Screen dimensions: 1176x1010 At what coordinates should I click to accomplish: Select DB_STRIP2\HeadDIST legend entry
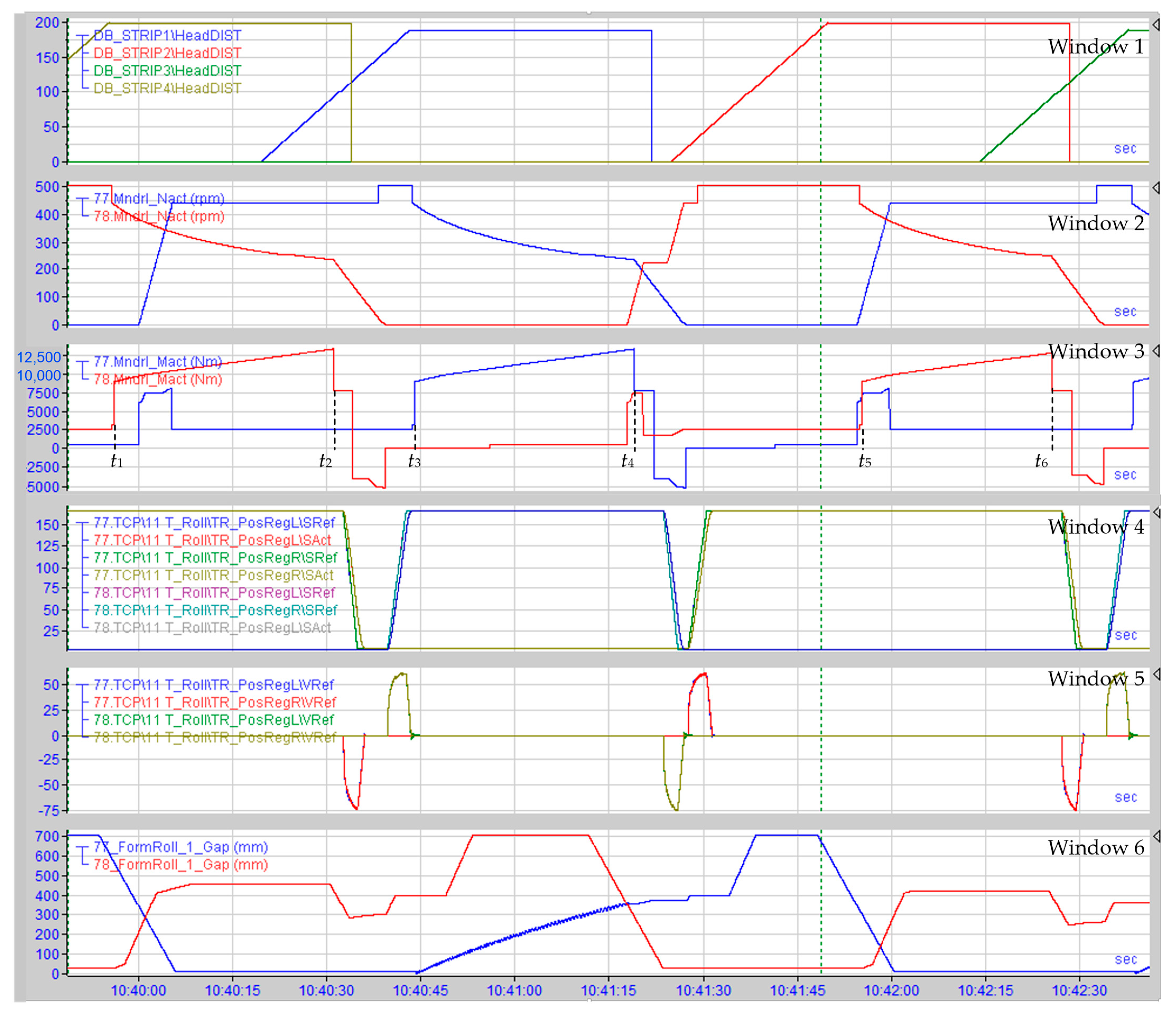[167, 53]
